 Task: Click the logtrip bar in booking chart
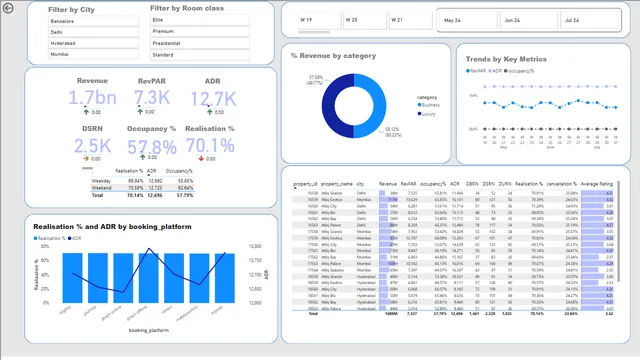[72, 278]
